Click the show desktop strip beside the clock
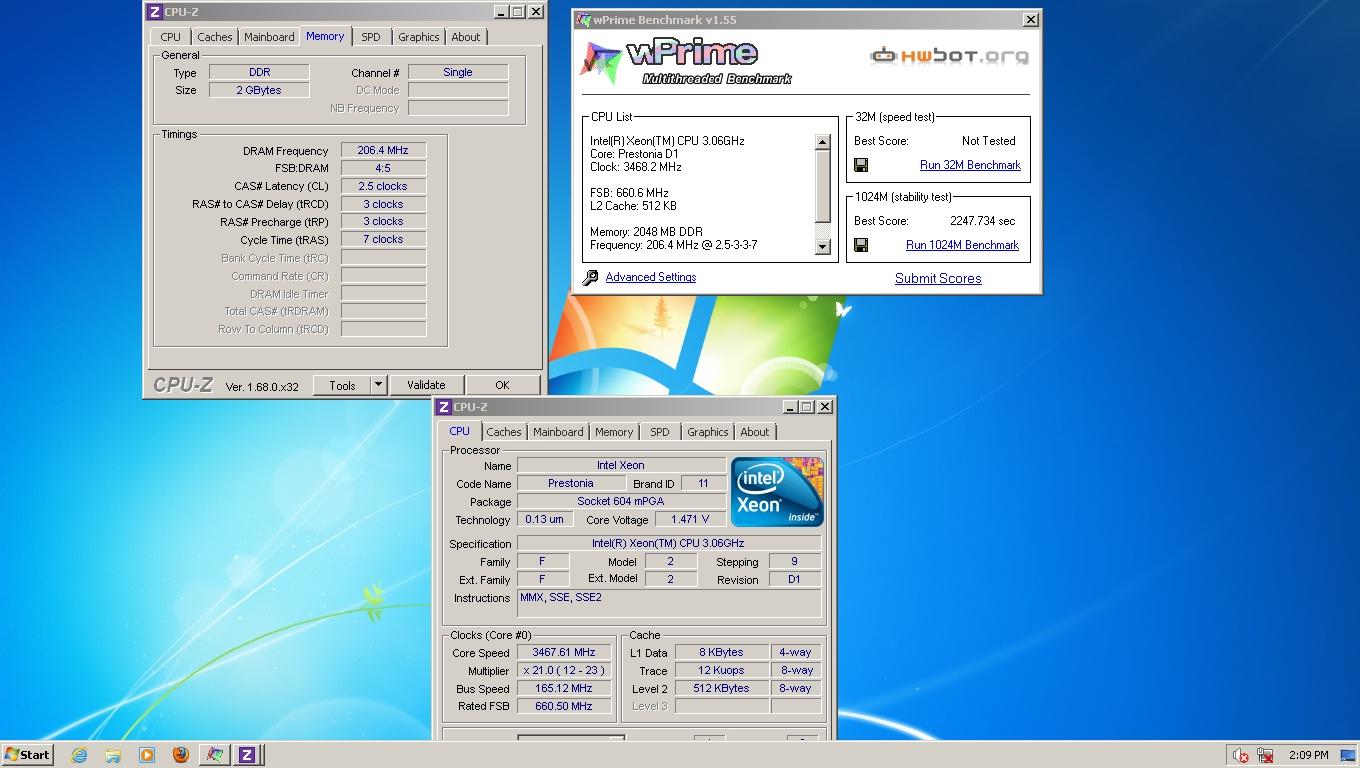1360x768 pixels. click(x=1347, y=755)
